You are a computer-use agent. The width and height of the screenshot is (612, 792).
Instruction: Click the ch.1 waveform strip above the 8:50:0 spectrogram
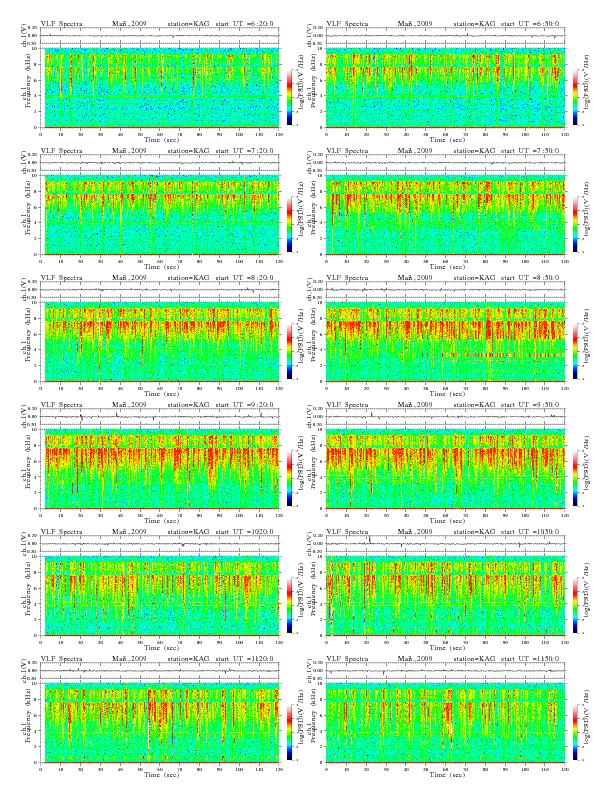[x=446, y=290]
